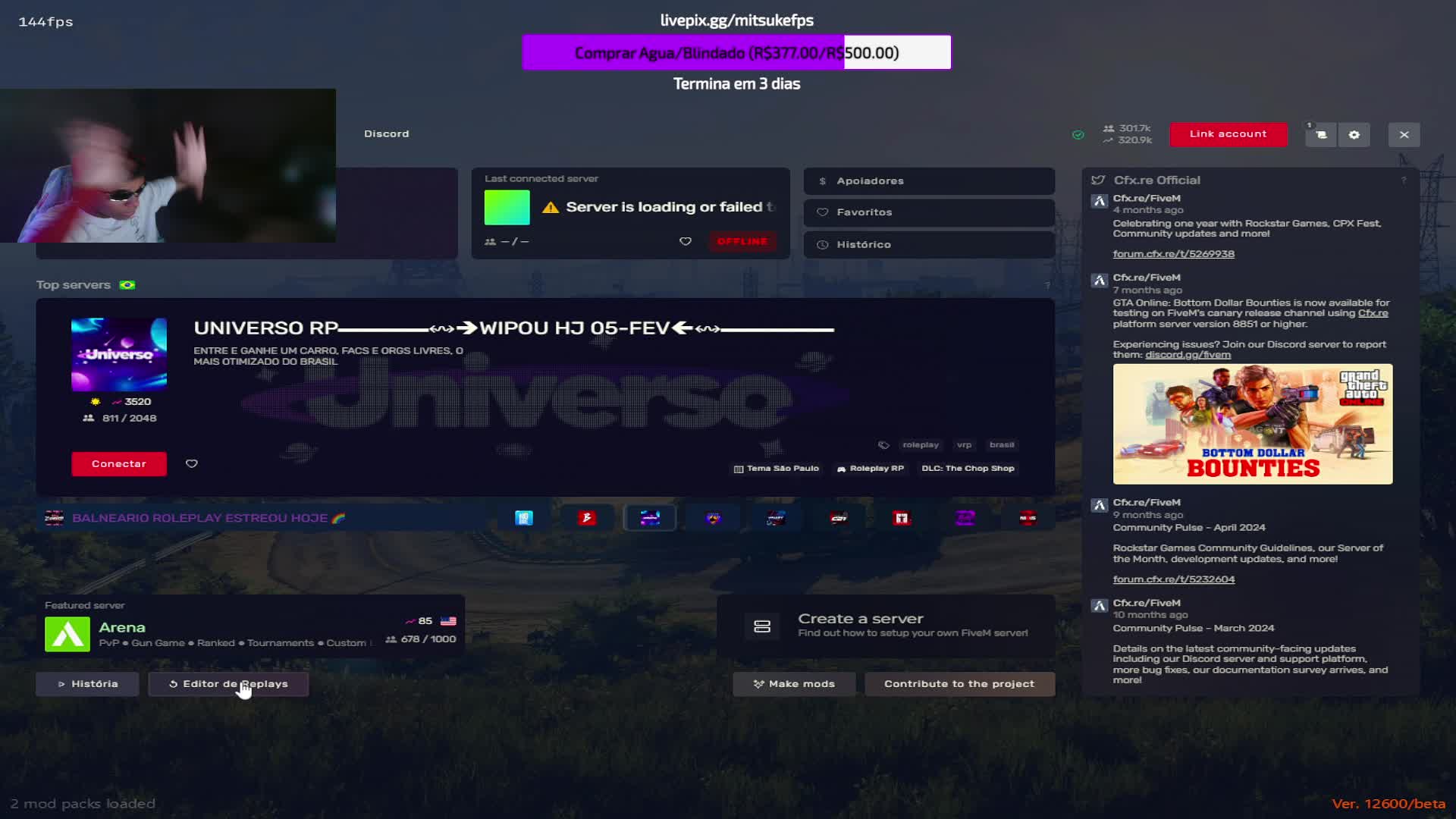
Task: Click the help question mark near Top servers
Action: [1047, 285]
